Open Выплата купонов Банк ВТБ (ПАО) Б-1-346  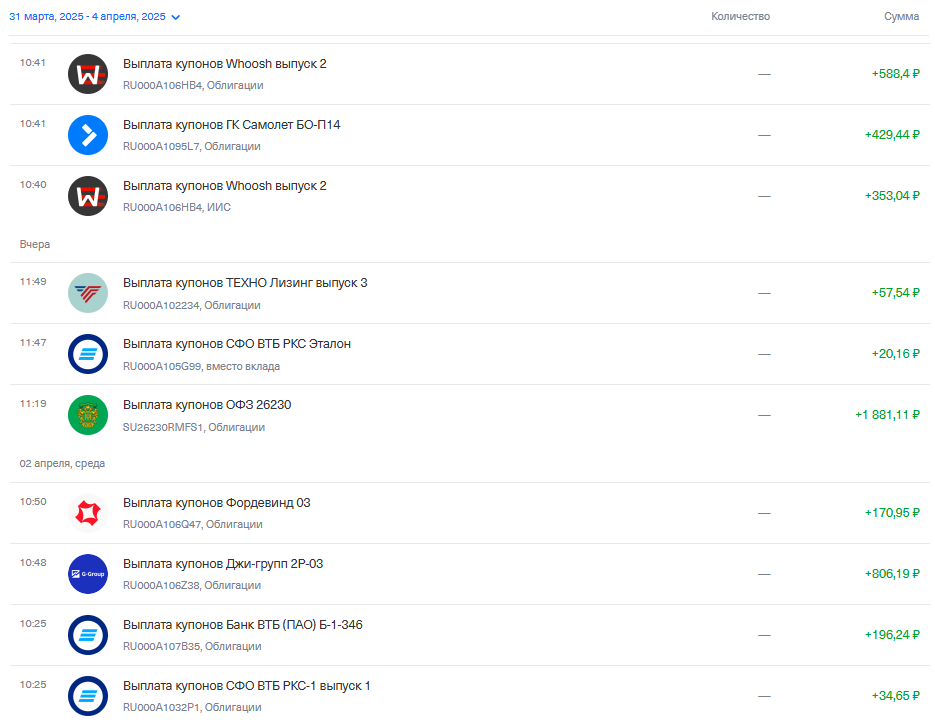click(x=243, y=624)
